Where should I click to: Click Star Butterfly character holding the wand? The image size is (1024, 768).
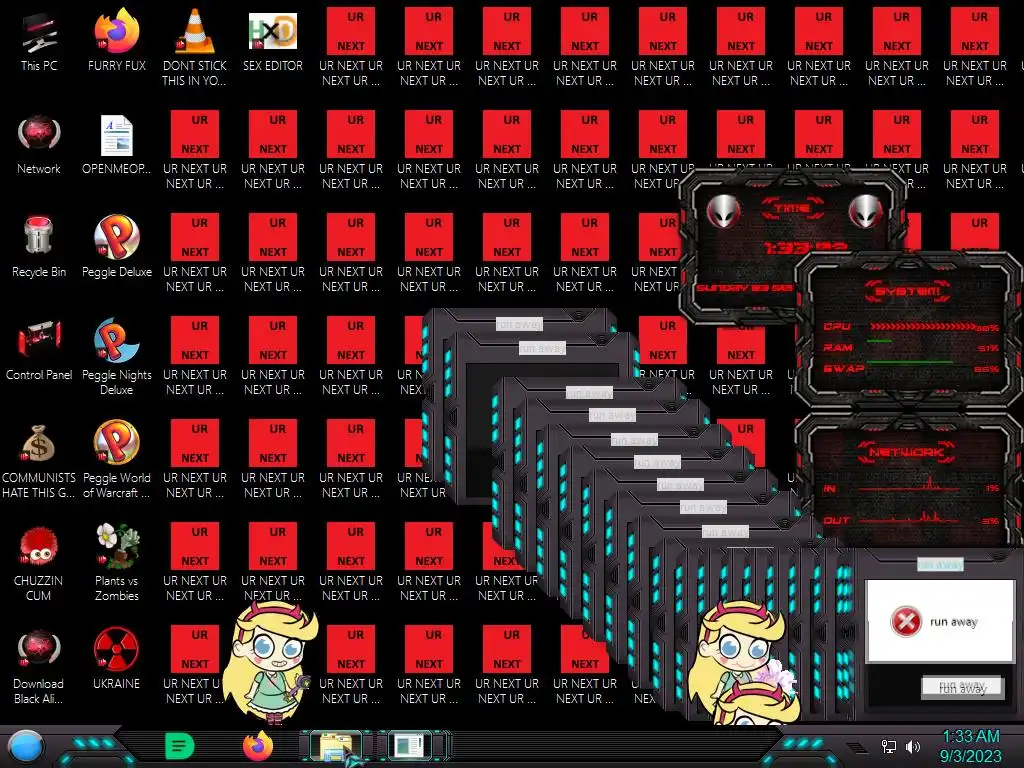pyautogui.click(x=270, y=663)
